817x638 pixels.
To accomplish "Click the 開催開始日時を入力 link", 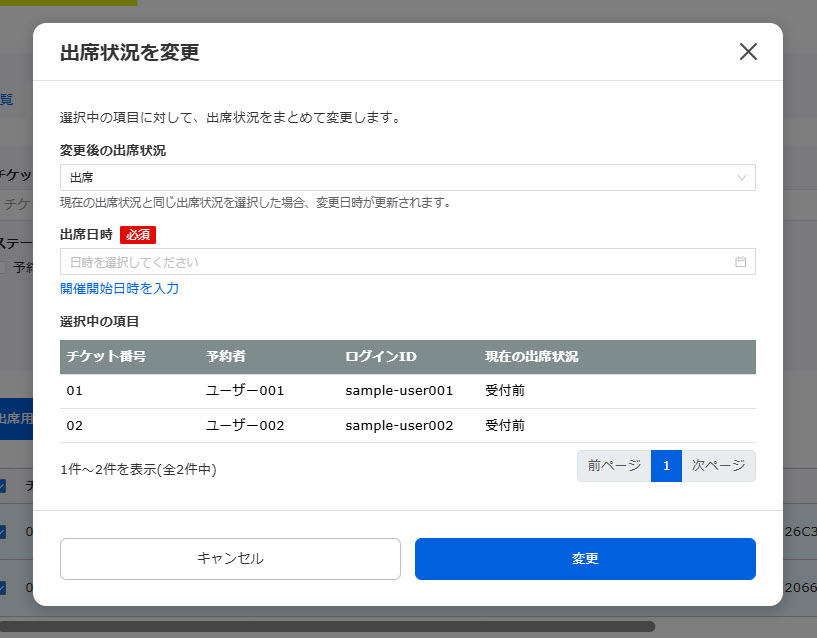I will point(119,288).
